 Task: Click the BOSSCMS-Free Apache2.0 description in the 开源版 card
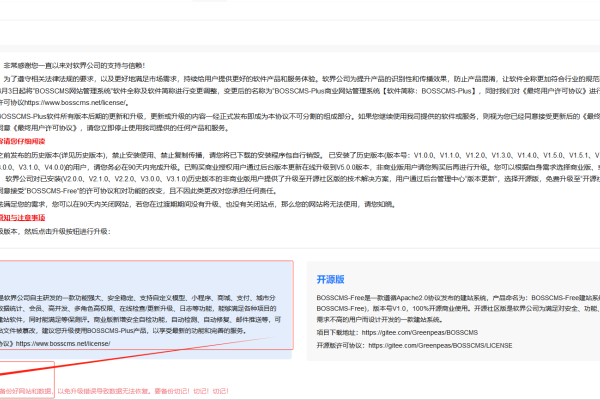coord(458,309)
